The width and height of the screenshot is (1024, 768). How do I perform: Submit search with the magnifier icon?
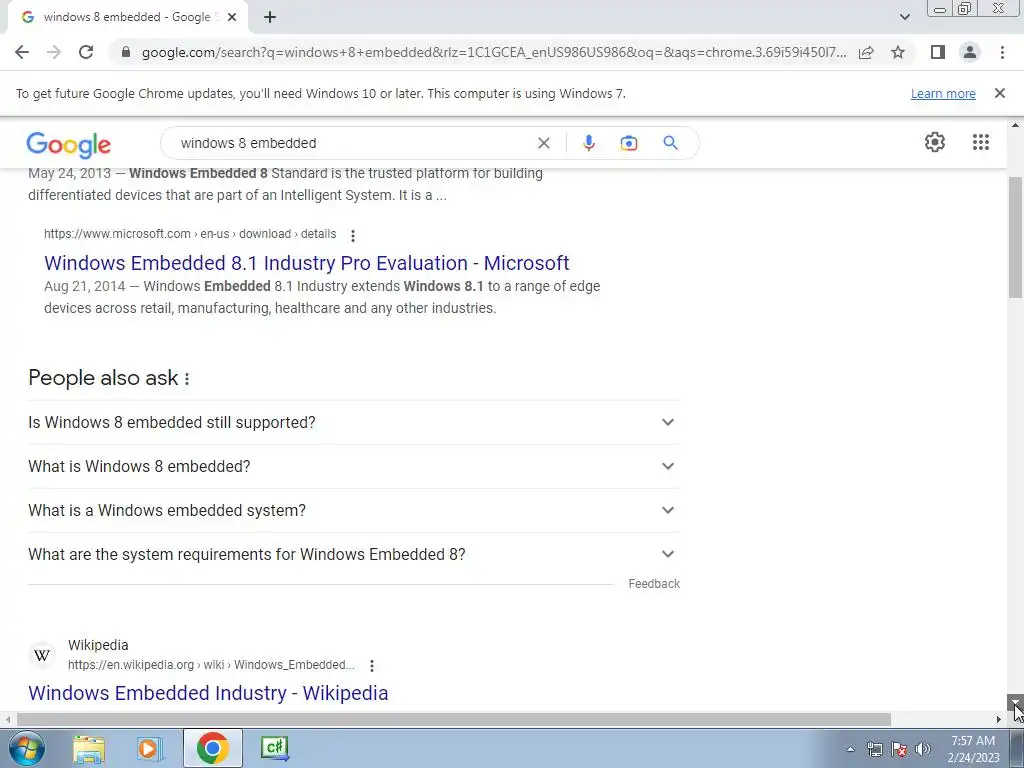pos(670,143)
